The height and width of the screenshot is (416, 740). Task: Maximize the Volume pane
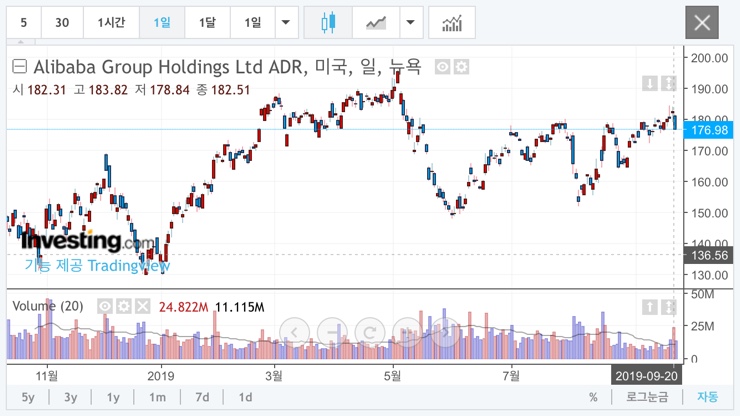click(x=669, y=307)
